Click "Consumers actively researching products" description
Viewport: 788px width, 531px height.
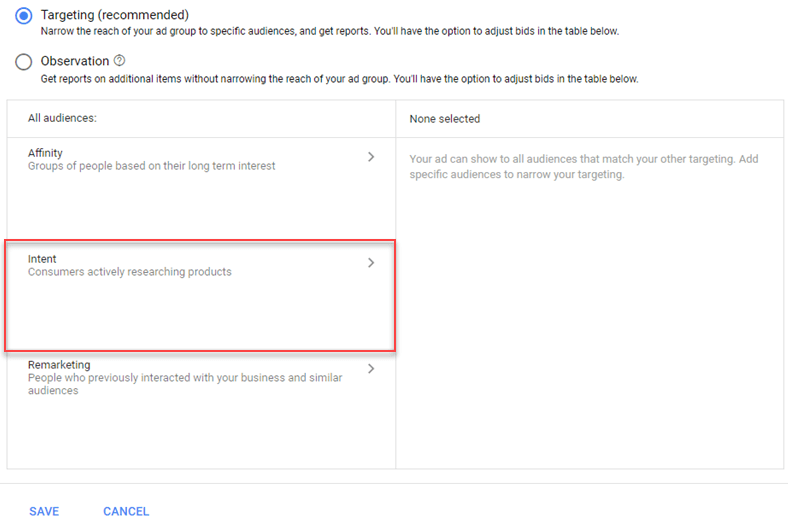(130, 272)
